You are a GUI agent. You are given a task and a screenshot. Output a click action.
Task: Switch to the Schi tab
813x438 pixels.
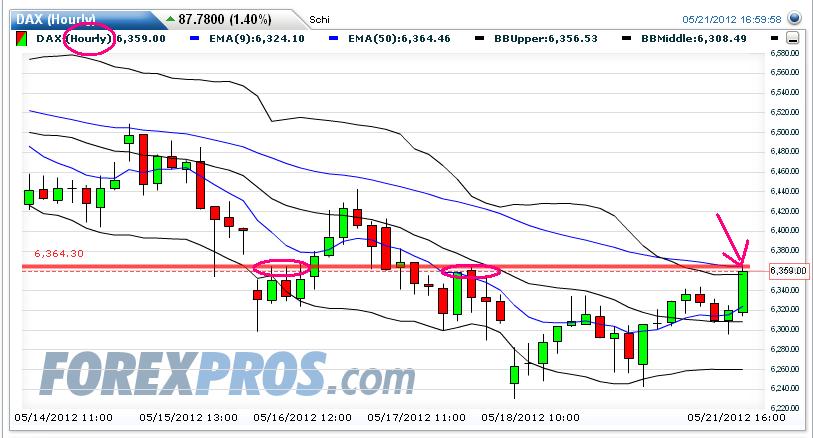(x=319, y=20)
